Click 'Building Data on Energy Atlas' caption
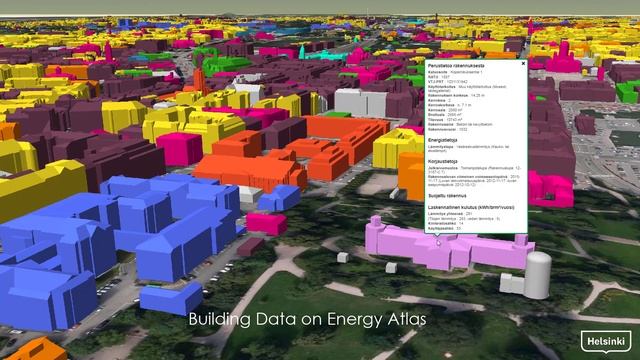640x360 pixels. click(307, 319)
